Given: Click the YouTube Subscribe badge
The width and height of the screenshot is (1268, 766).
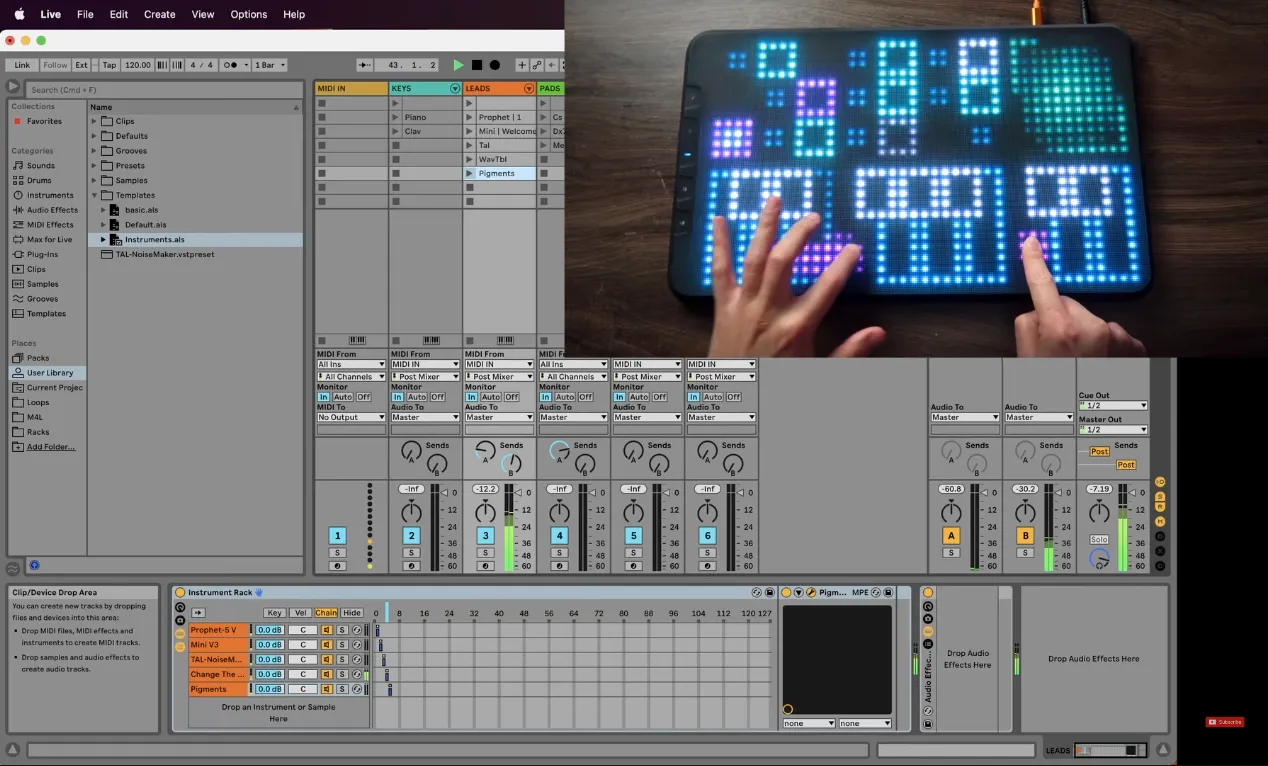Looking at the screenshot, I should (x=1225, y=722).
